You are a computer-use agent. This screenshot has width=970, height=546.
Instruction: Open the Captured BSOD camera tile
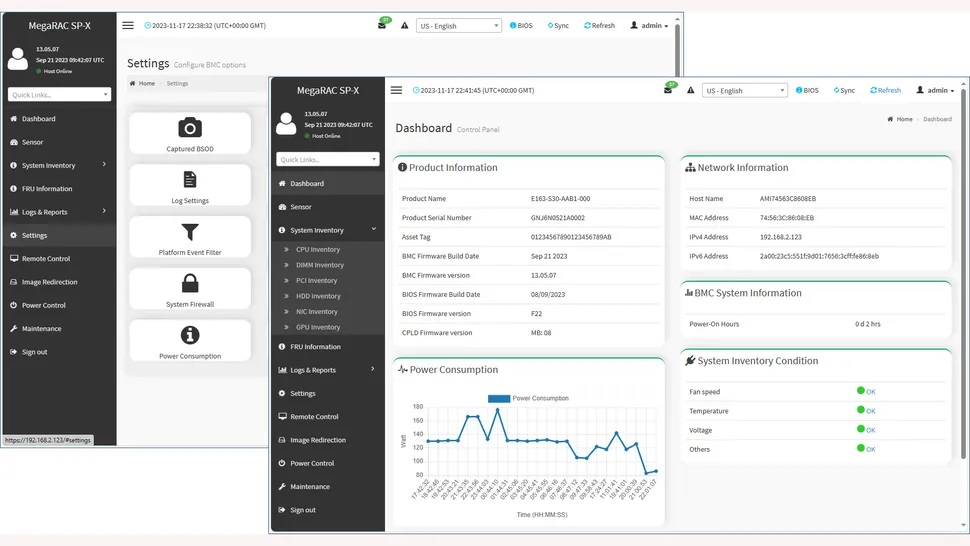click(190, 133)
